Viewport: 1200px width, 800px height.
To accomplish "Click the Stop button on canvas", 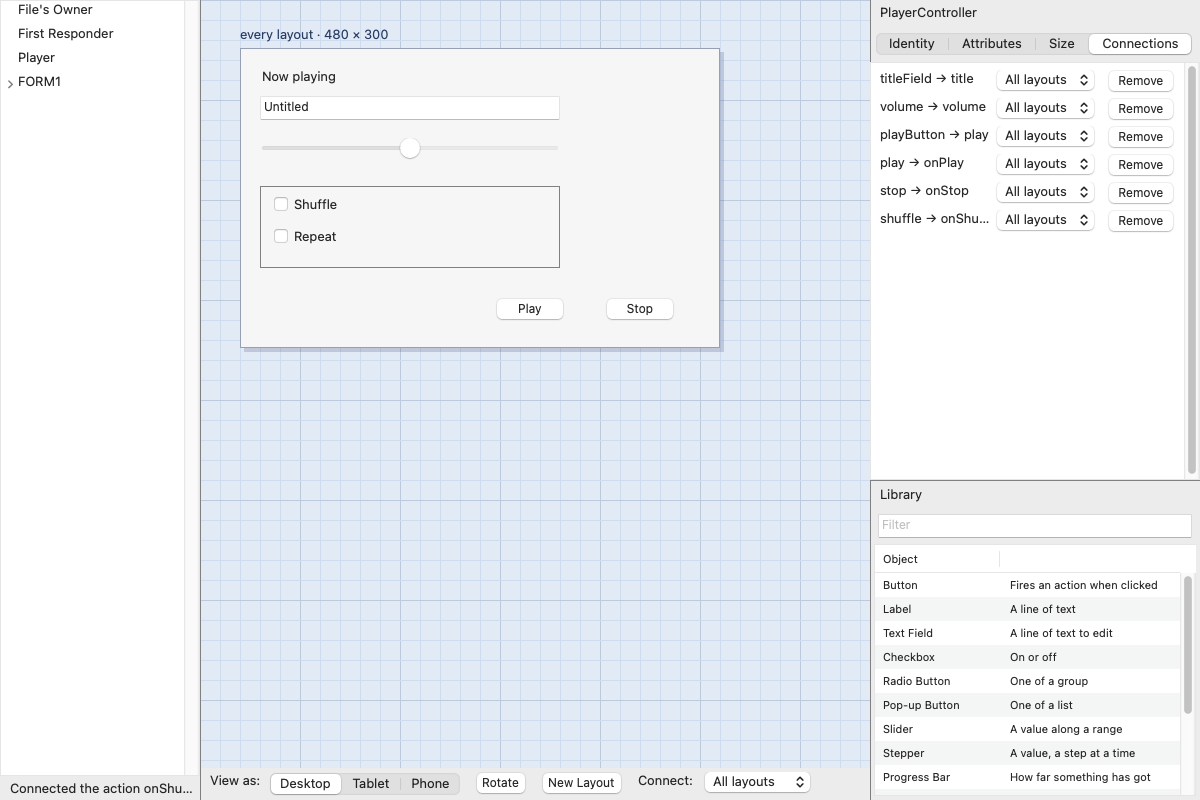I will tap(640, 309).
